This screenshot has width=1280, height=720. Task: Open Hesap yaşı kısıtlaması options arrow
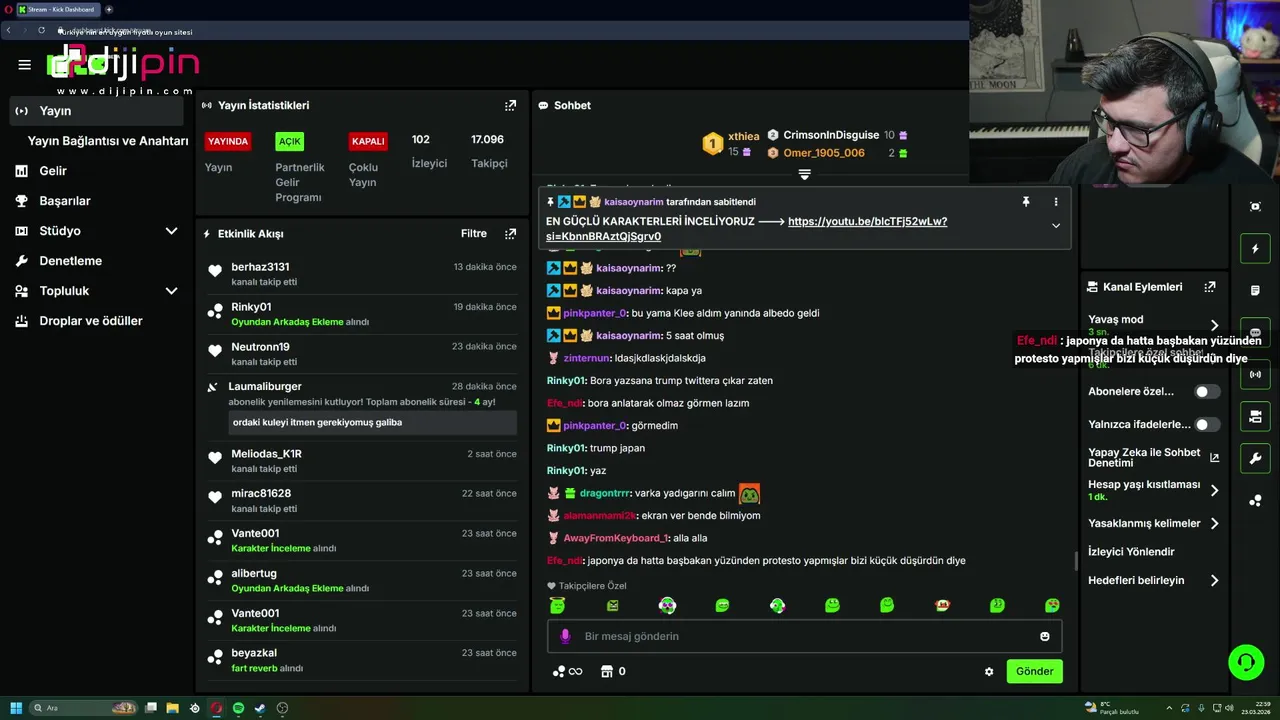point(1214,490)
